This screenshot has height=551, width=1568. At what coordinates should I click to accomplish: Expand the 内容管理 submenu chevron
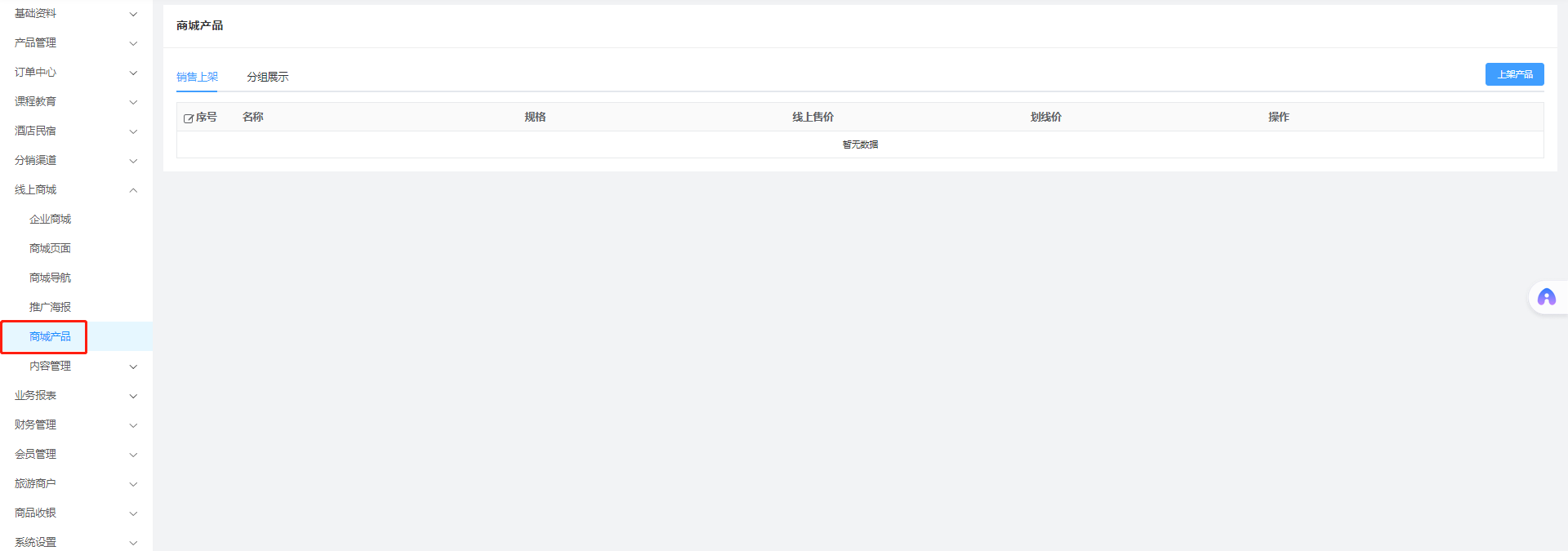click(x=133, y=367)
